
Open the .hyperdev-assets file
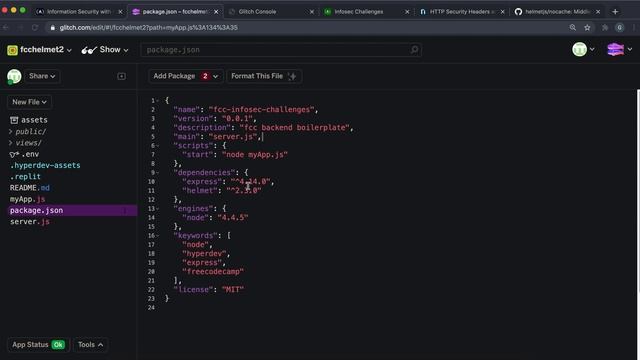click(x=45, y=165)
